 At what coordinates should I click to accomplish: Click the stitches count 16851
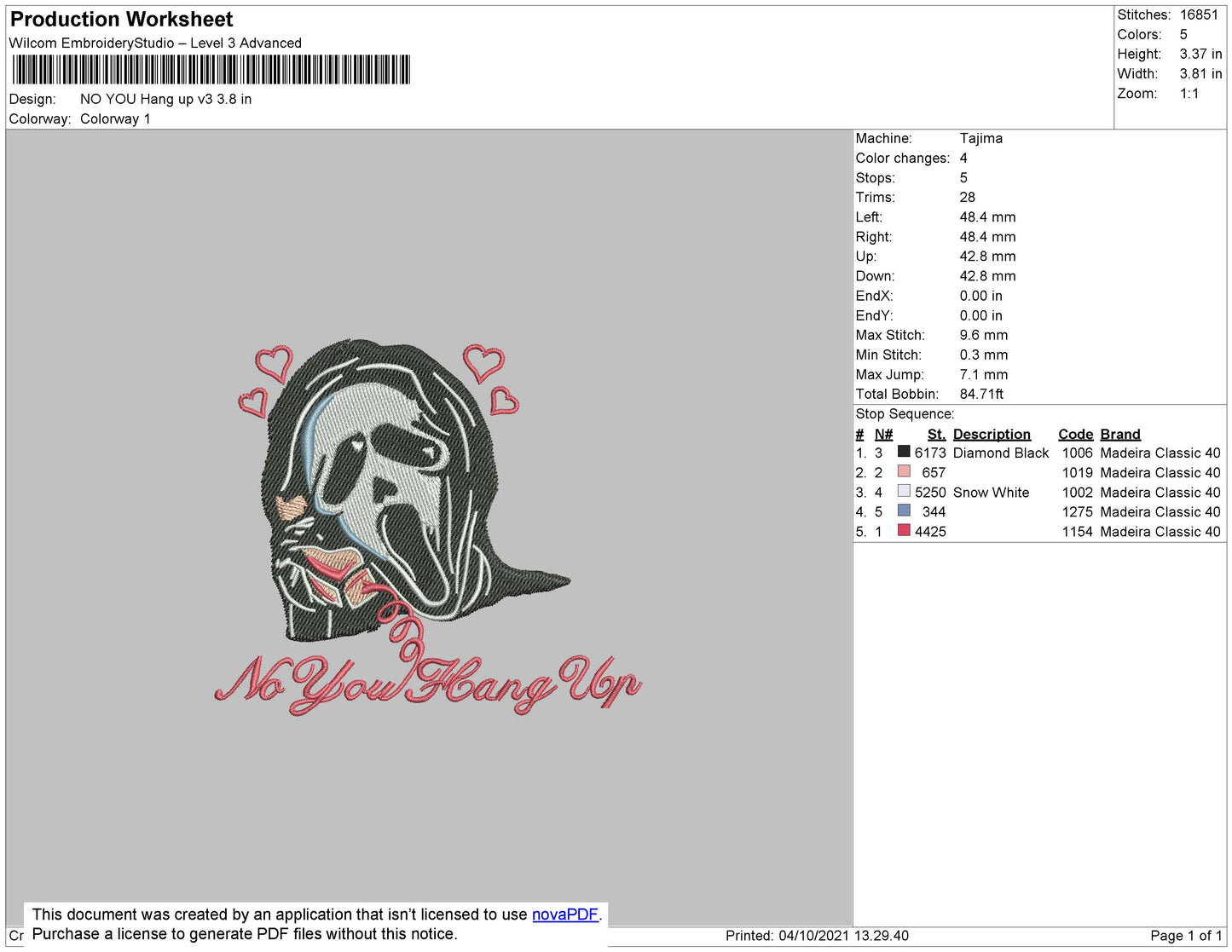[x=1199, y=14]
